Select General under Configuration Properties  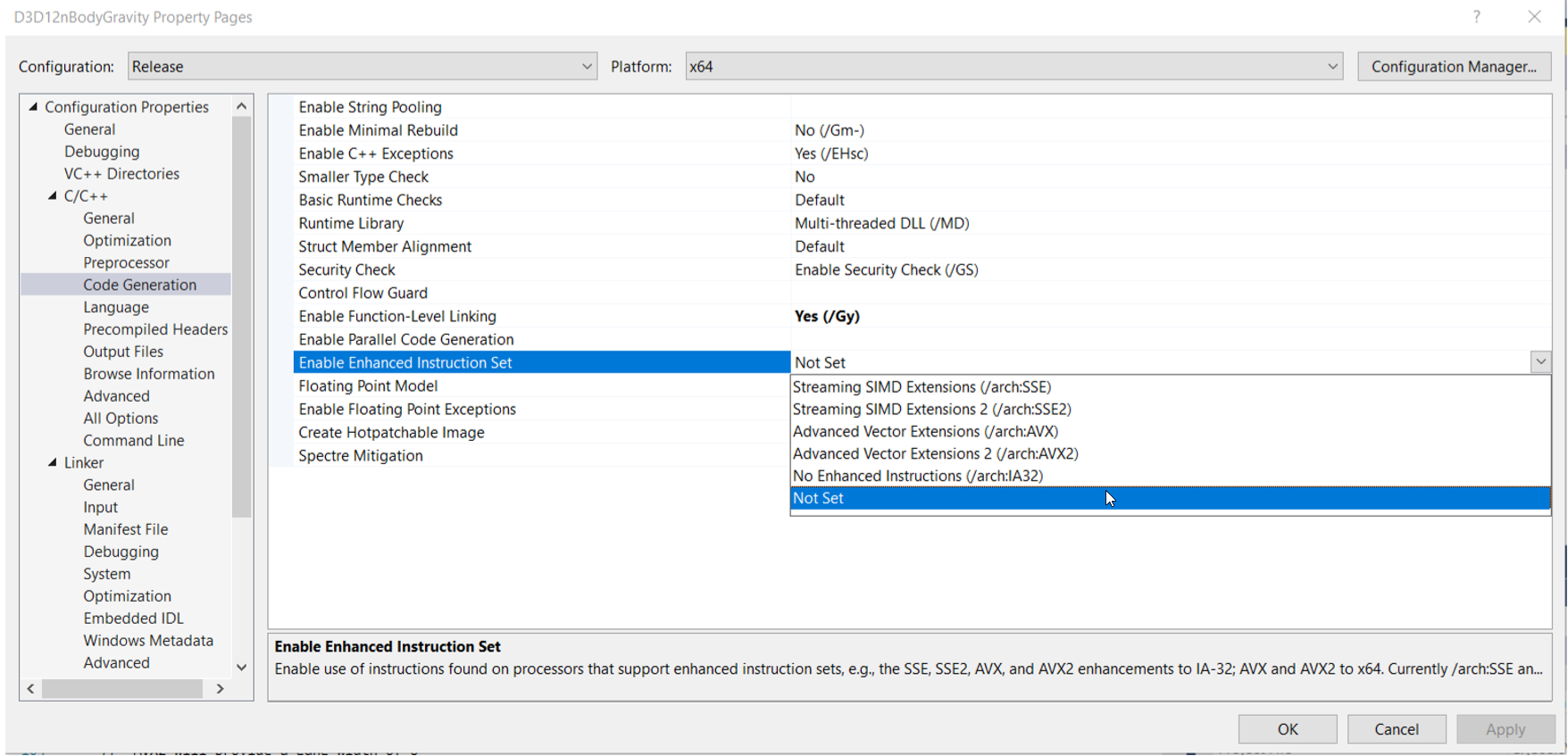[89, 129]
